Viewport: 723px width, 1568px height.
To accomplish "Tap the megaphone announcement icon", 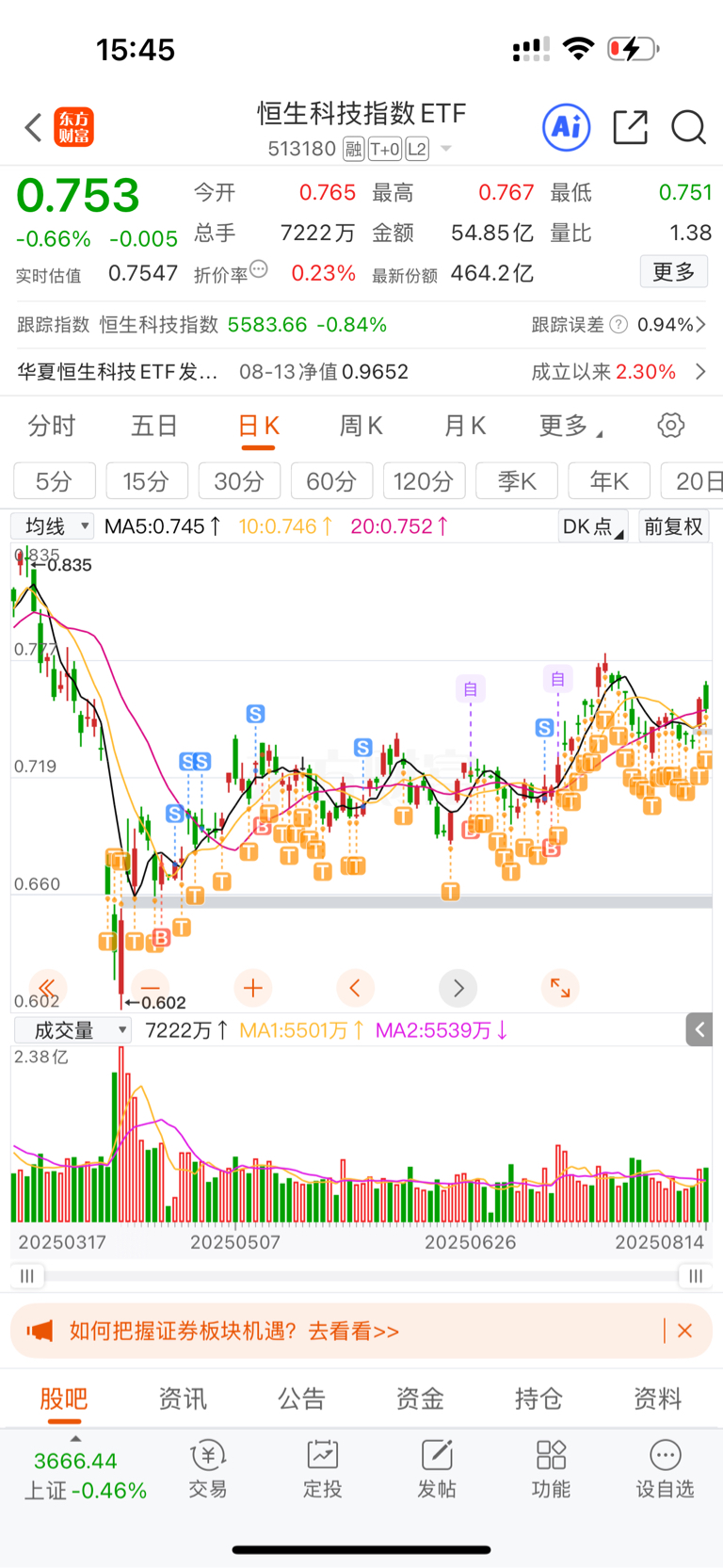I will (x=40, y=1331).
